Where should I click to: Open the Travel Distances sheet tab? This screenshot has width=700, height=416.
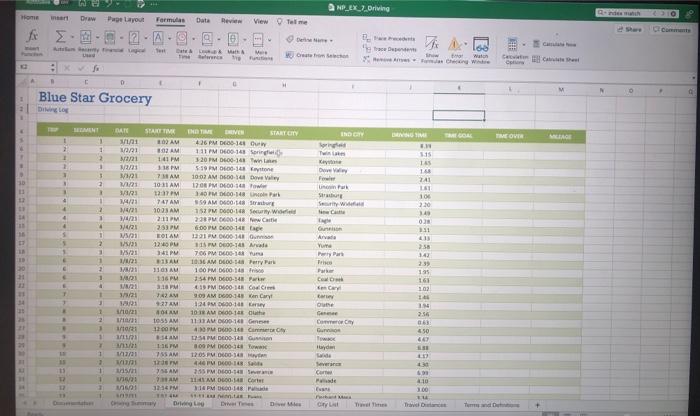(x=425, y=405)
